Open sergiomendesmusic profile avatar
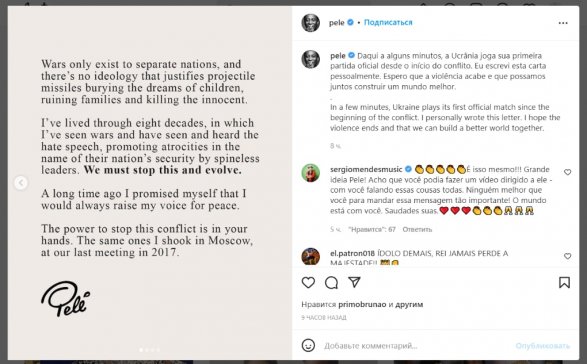 point(310,173)
